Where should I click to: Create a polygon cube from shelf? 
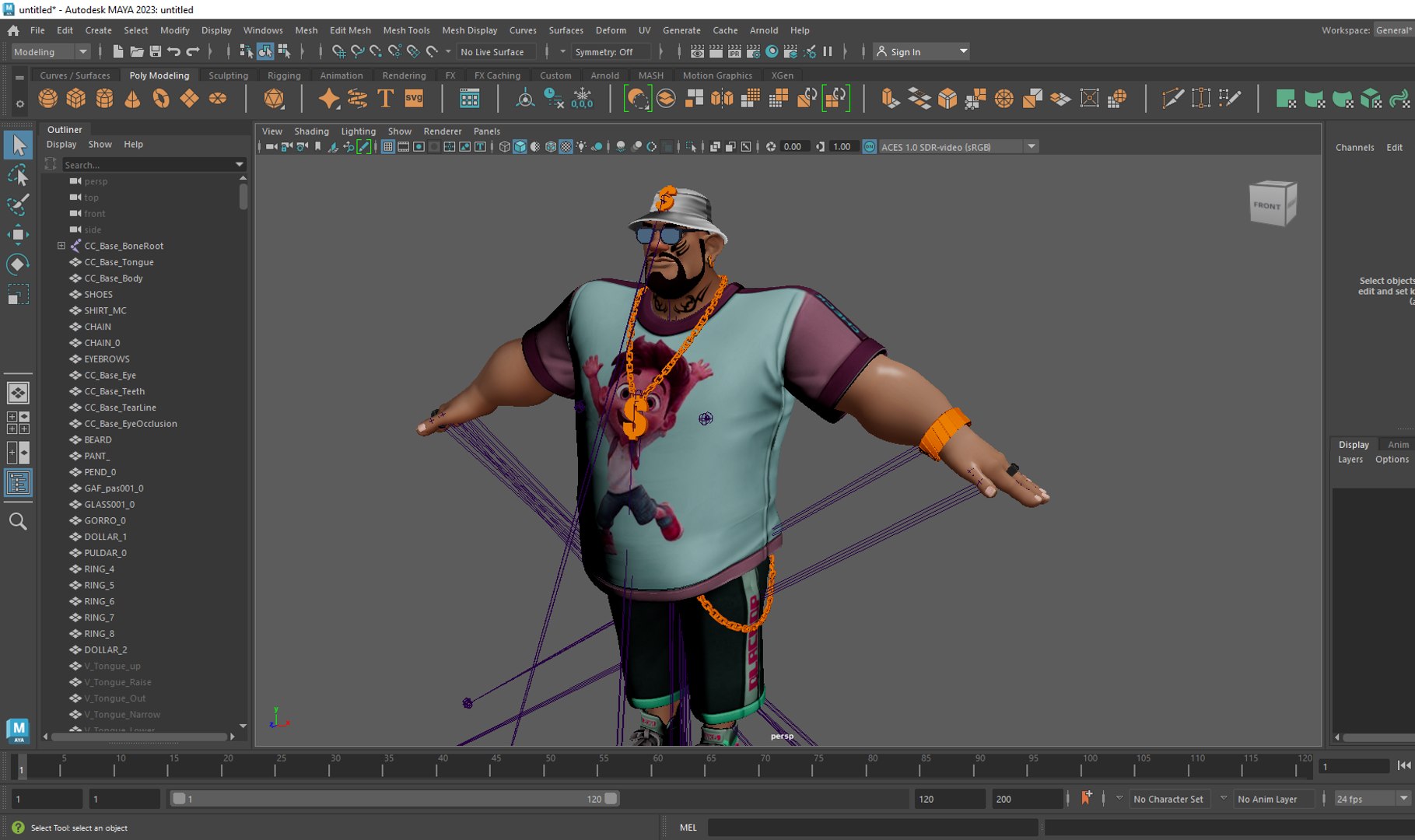click(x=76, y=99)
